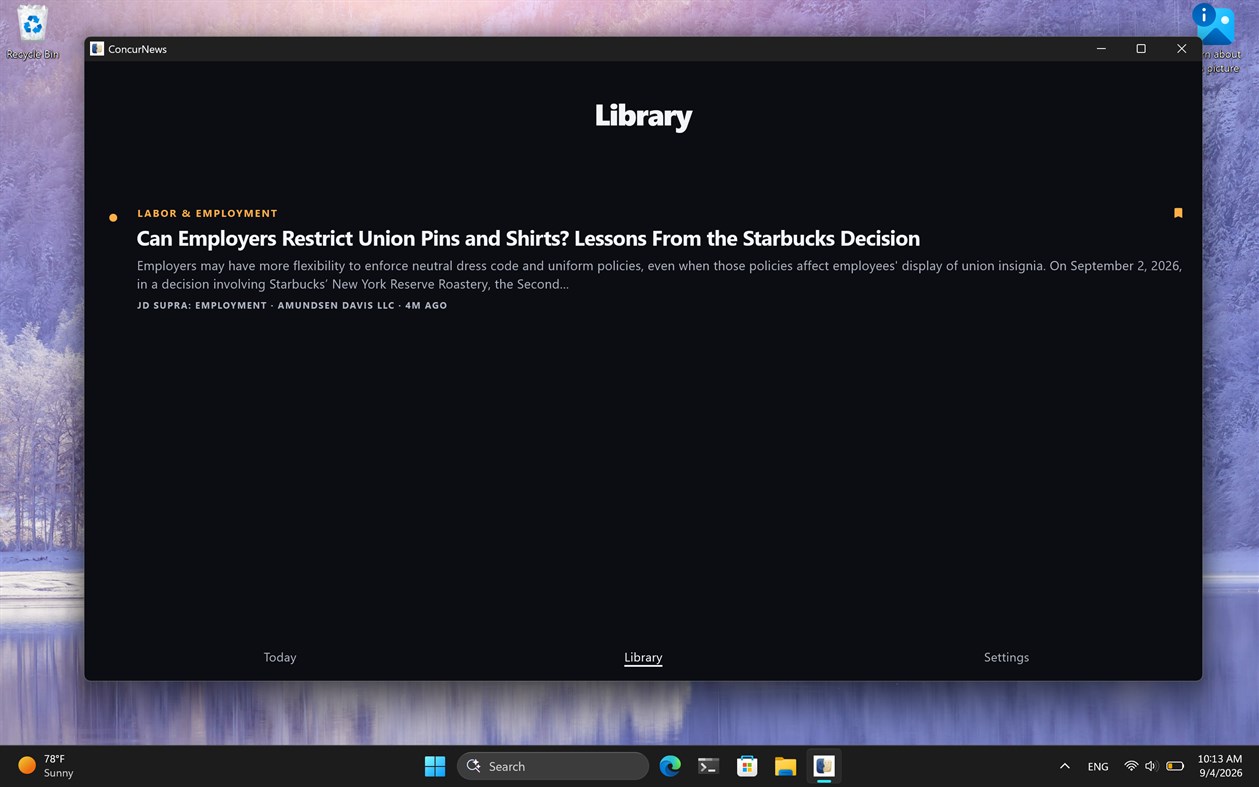Show hidden icons with the tray chevron
This screenshot has width=1259, height=787.
(x=1065, y=766)
